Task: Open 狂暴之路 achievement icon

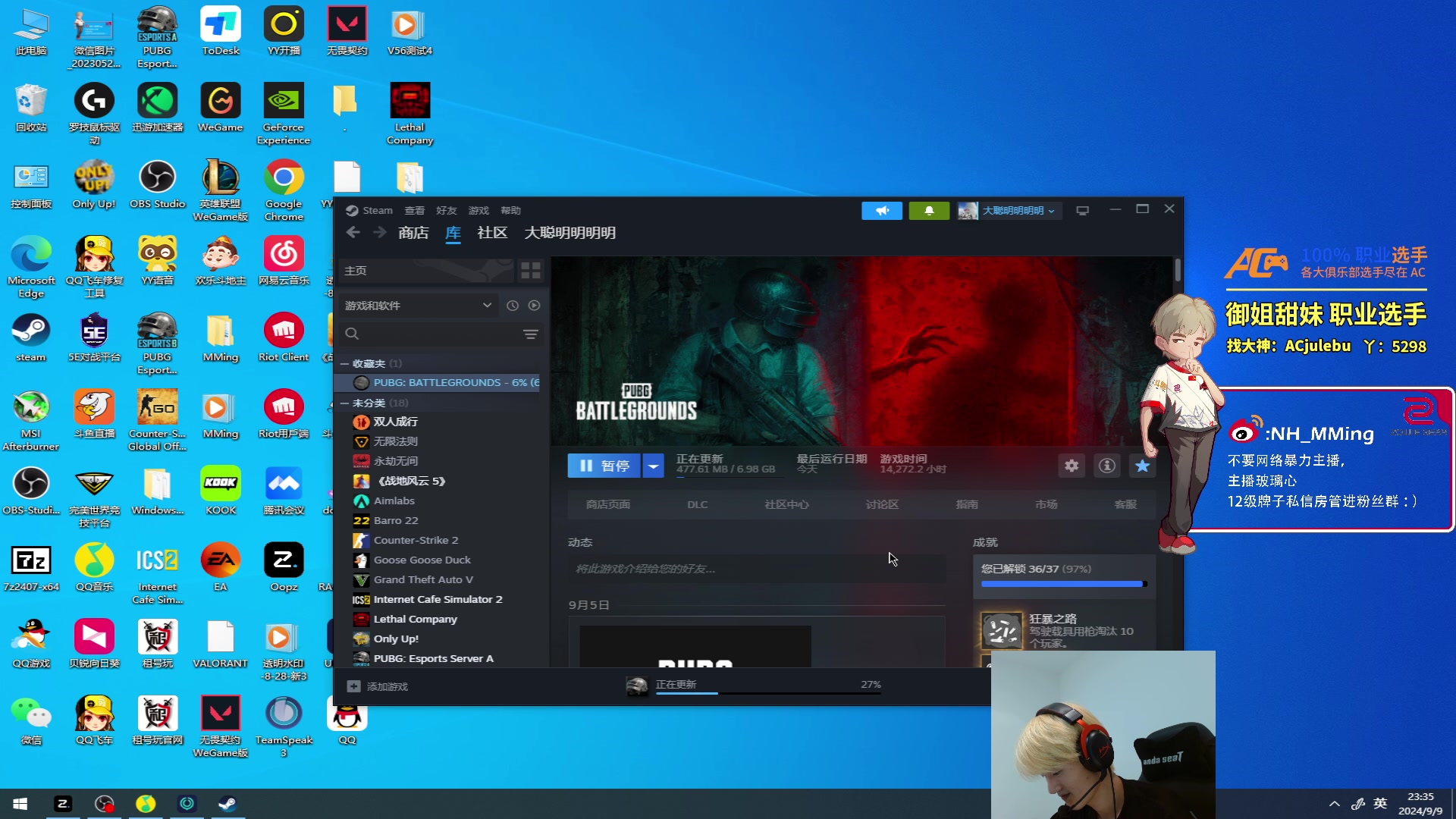Action: [x=1001, y=631]
